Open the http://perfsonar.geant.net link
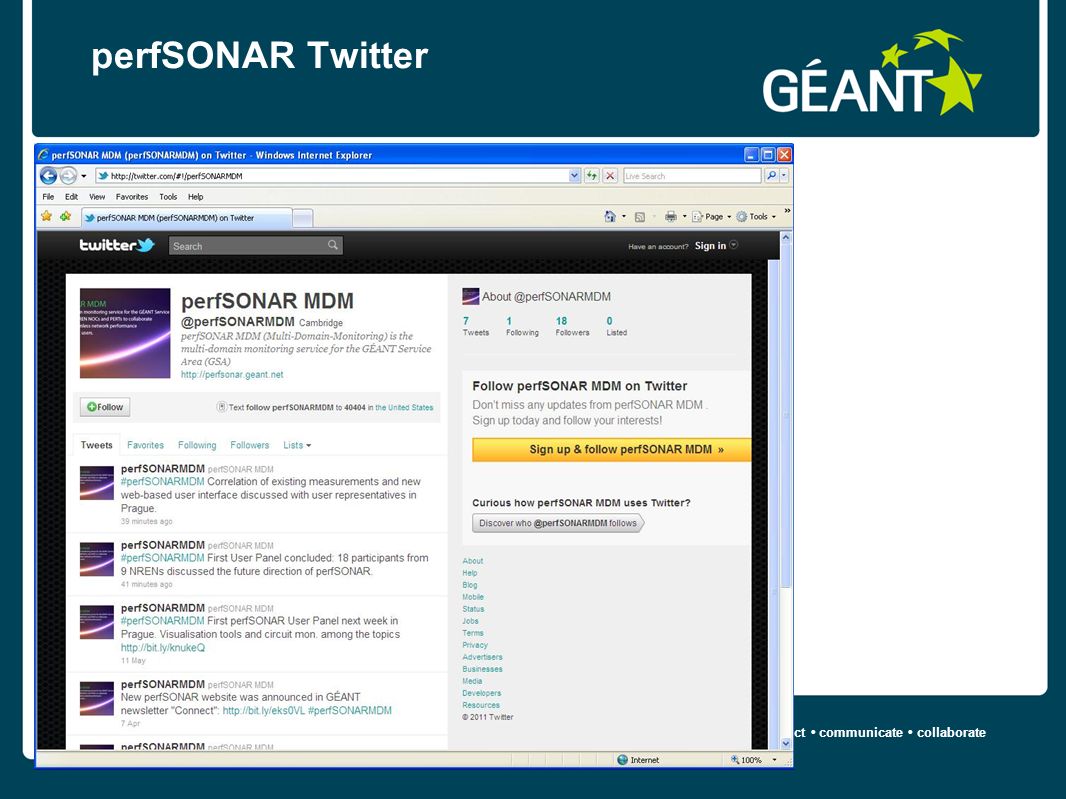 pyautogui.click(x=232, y=375)
